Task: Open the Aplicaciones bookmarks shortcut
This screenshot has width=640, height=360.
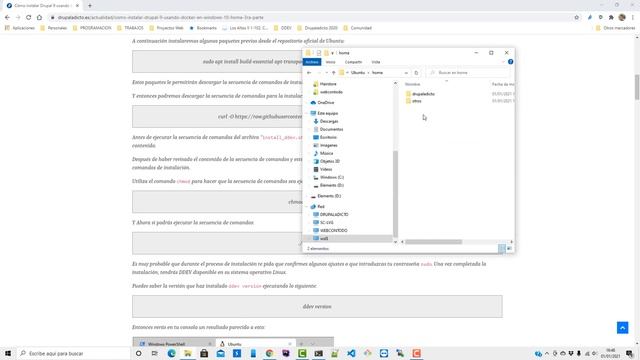Action: tap(20, 28)
